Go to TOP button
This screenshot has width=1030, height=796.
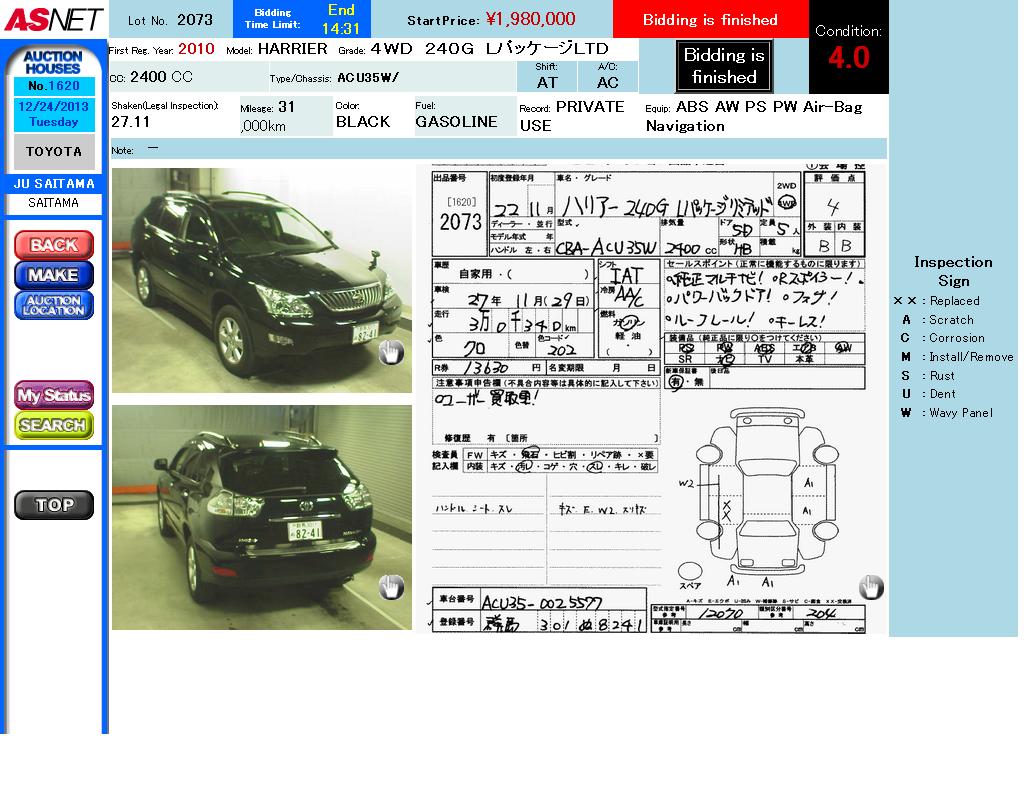coord(54,505)
